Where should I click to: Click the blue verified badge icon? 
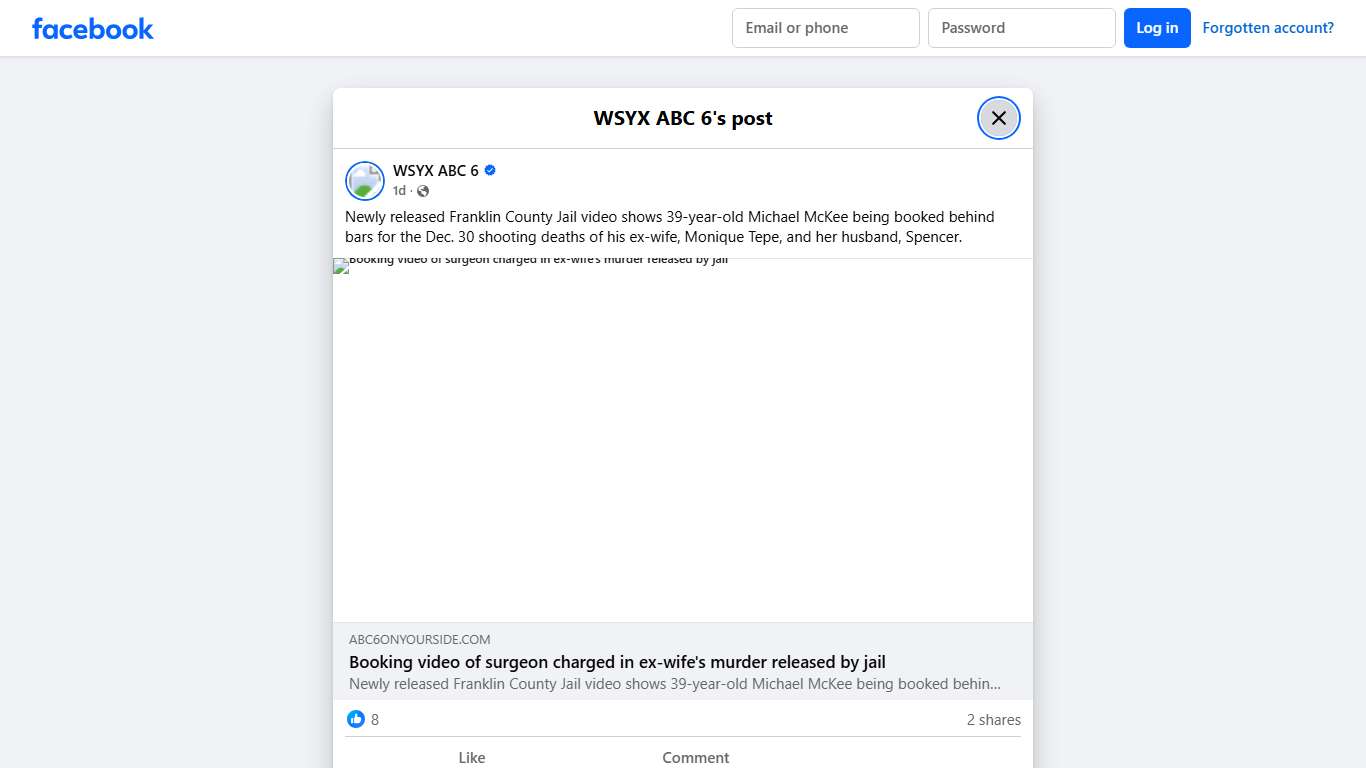coord(490,170)
